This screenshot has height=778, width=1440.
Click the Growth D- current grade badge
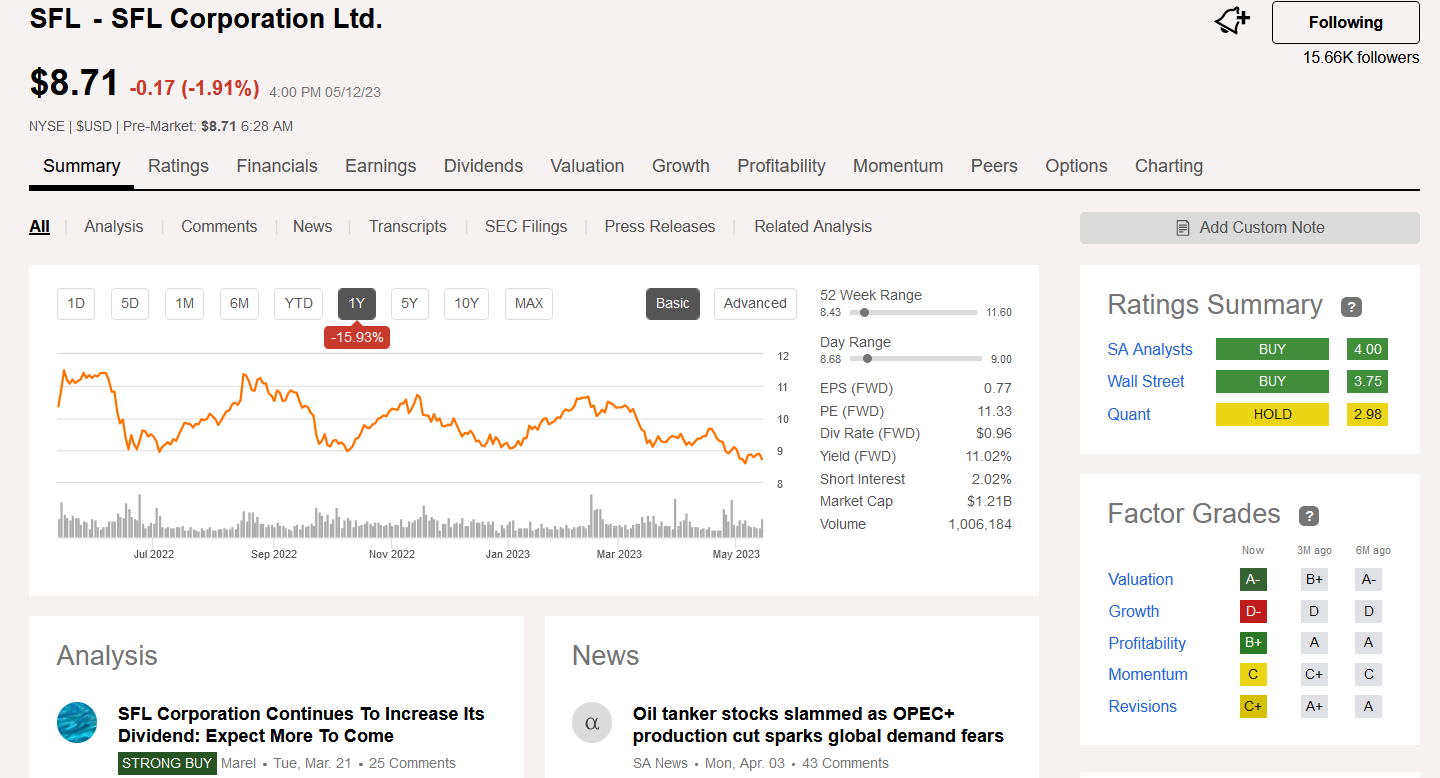click(x=1253, y=612)
